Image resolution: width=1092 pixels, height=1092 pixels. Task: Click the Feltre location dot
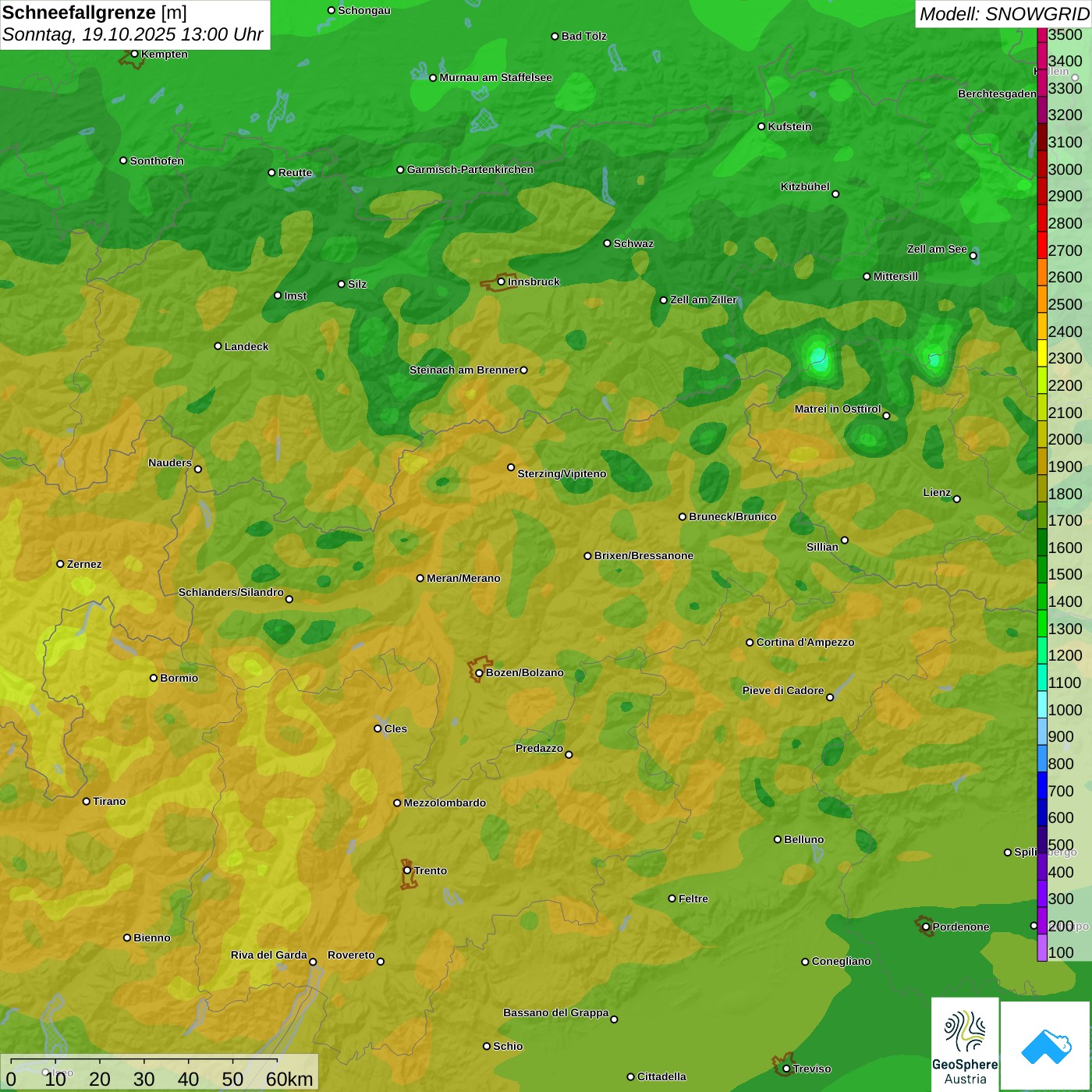click(672, 899)
